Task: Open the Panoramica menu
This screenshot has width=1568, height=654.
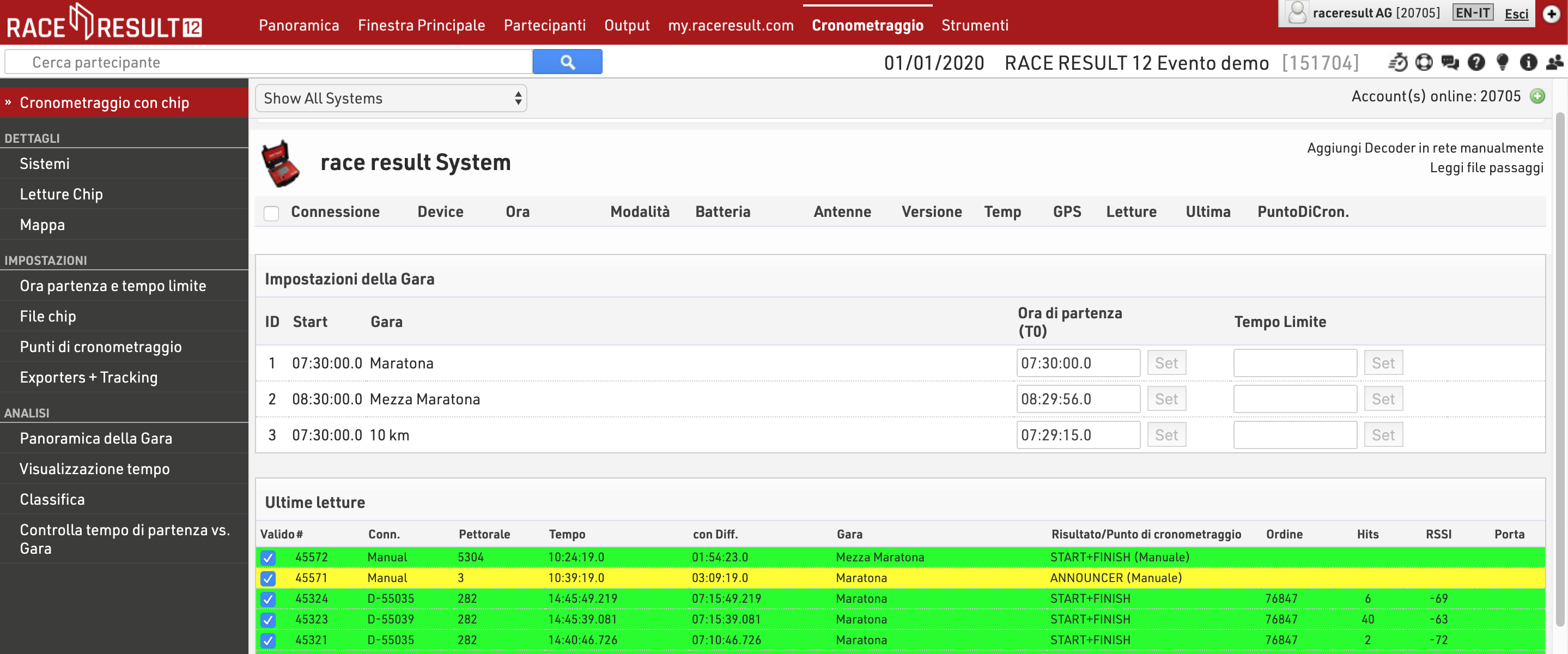Action: [299, 25]
